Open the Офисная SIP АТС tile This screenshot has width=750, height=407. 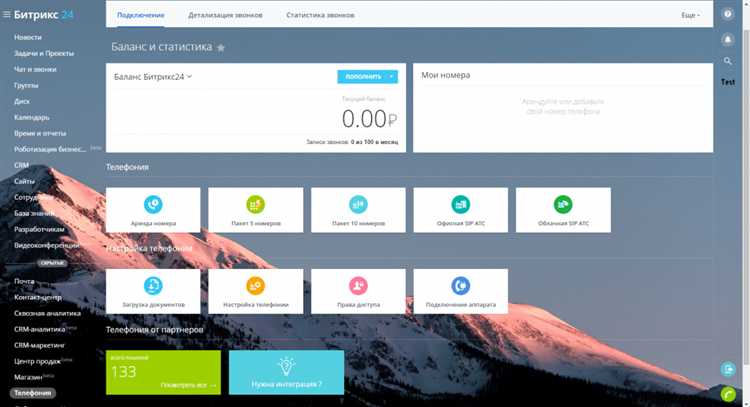pyautogui.click(x=461, y=210)
